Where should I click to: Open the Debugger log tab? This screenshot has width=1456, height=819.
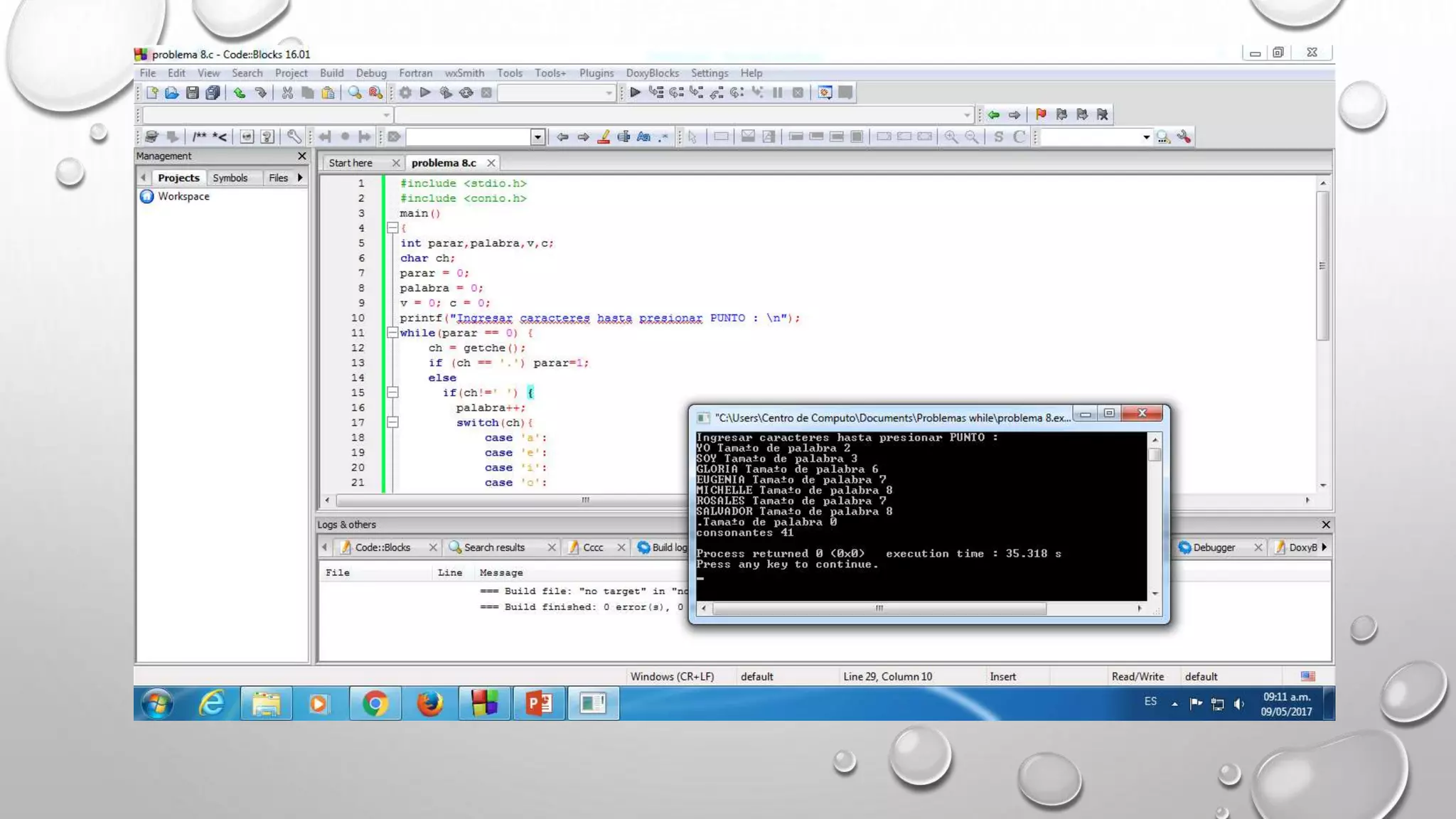coord(1214,547)
